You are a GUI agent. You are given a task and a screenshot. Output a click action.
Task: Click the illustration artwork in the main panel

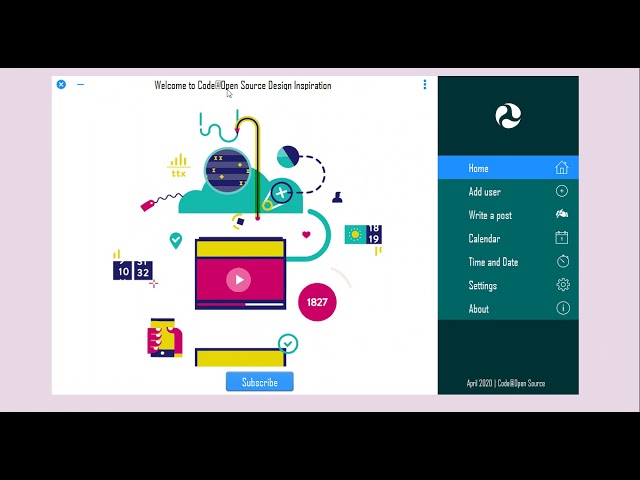(247, 238)
